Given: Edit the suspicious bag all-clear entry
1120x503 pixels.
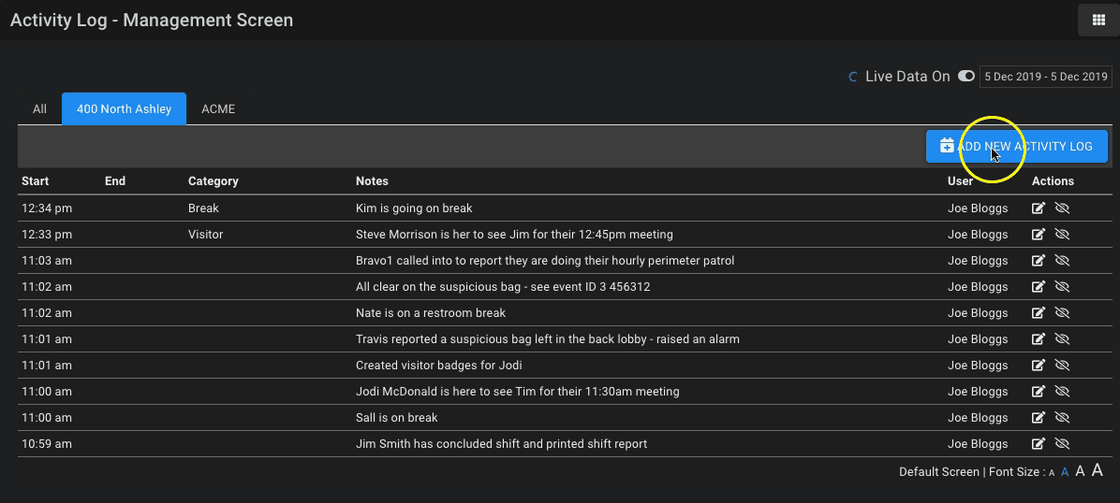Looking at the screenshot, I should [1039, 287].
